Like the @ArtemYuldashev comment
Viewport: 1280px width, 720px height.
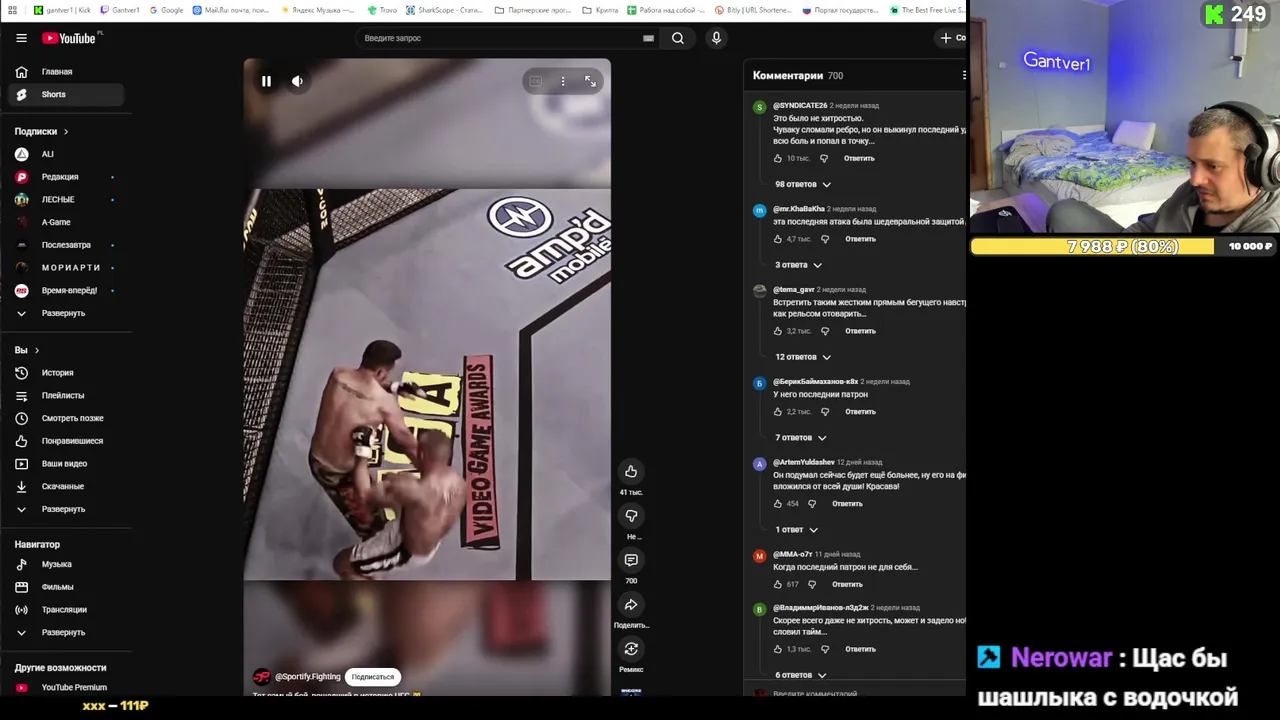(778, 504)
